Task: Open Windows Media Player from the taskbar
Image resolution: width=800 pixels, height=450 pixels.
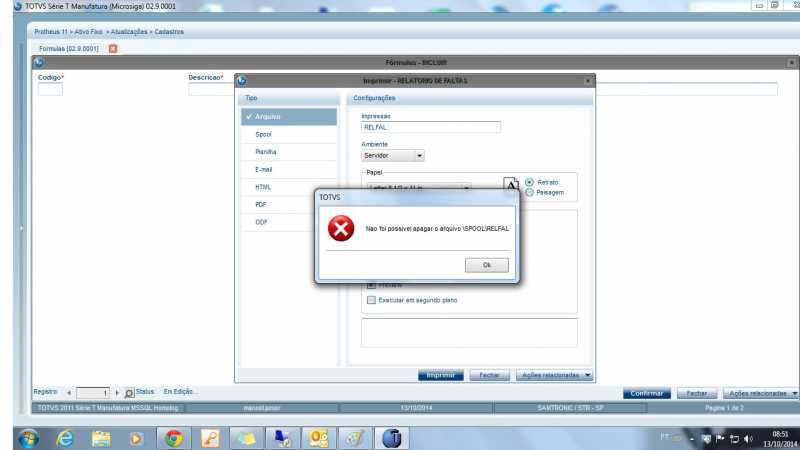Action: [x=136, y=438]
